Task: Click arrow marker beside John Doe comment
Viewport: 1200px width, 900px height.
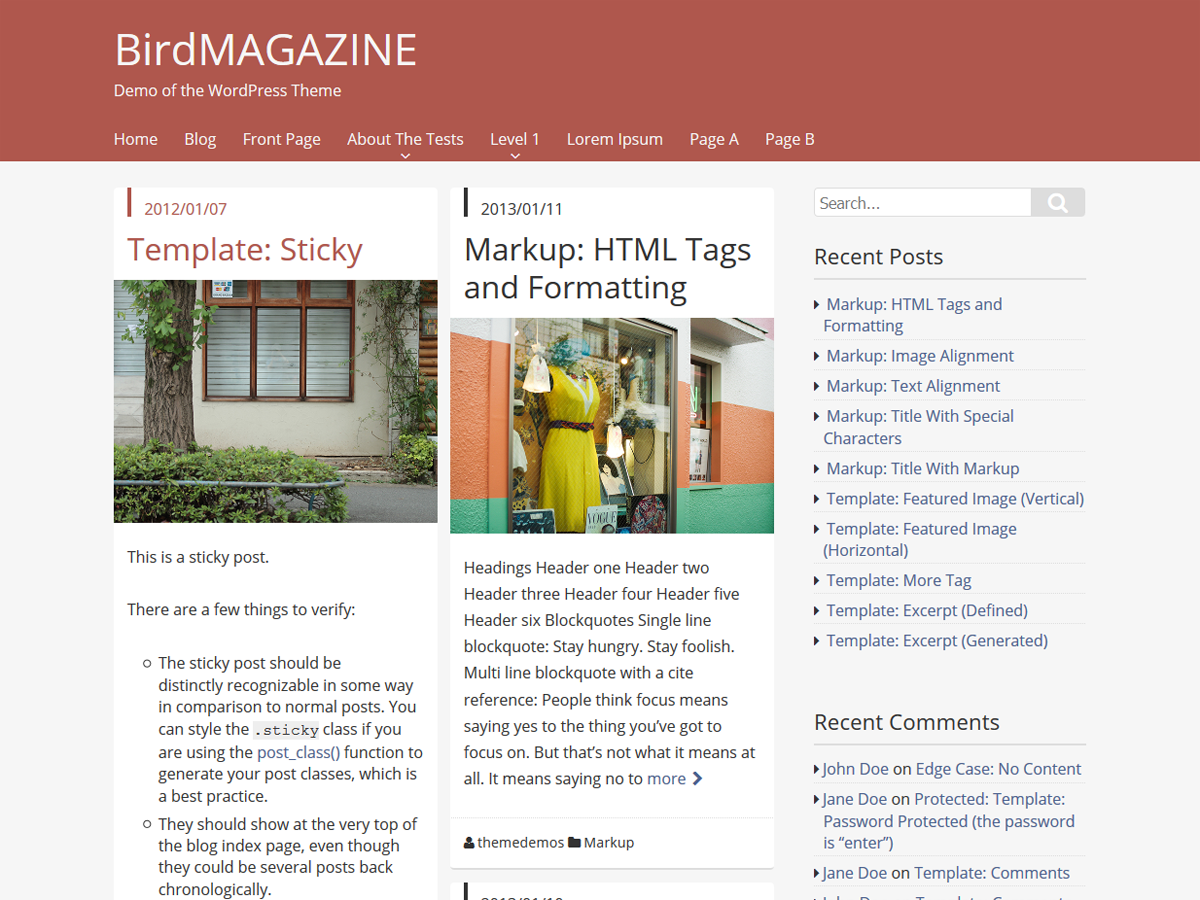Action: point(816,768)
